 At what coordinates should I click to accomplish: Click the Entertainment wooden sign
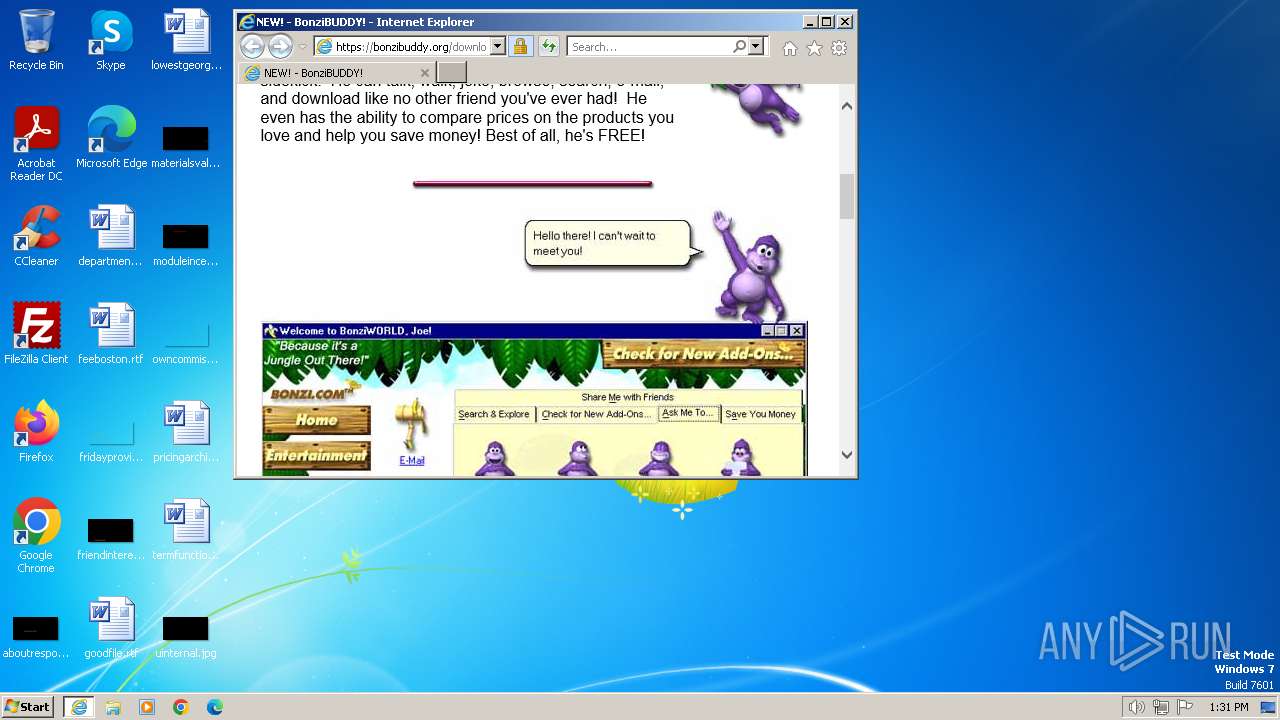pyautogui.click(x=316, y=455)
